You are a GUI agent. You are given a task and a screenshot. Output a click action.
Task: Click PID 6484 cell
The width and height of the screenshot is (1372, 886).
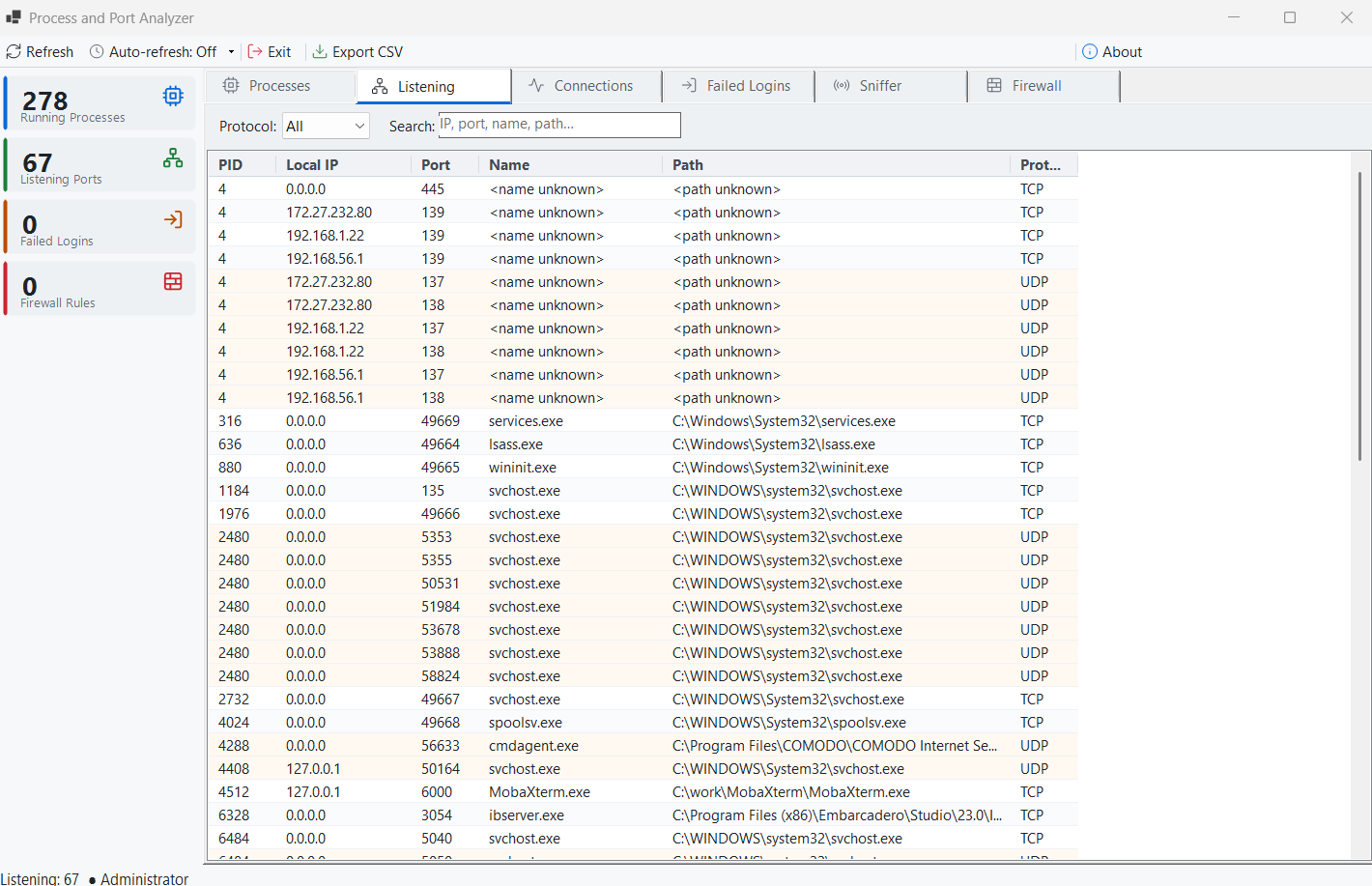[x=234, y=839]
